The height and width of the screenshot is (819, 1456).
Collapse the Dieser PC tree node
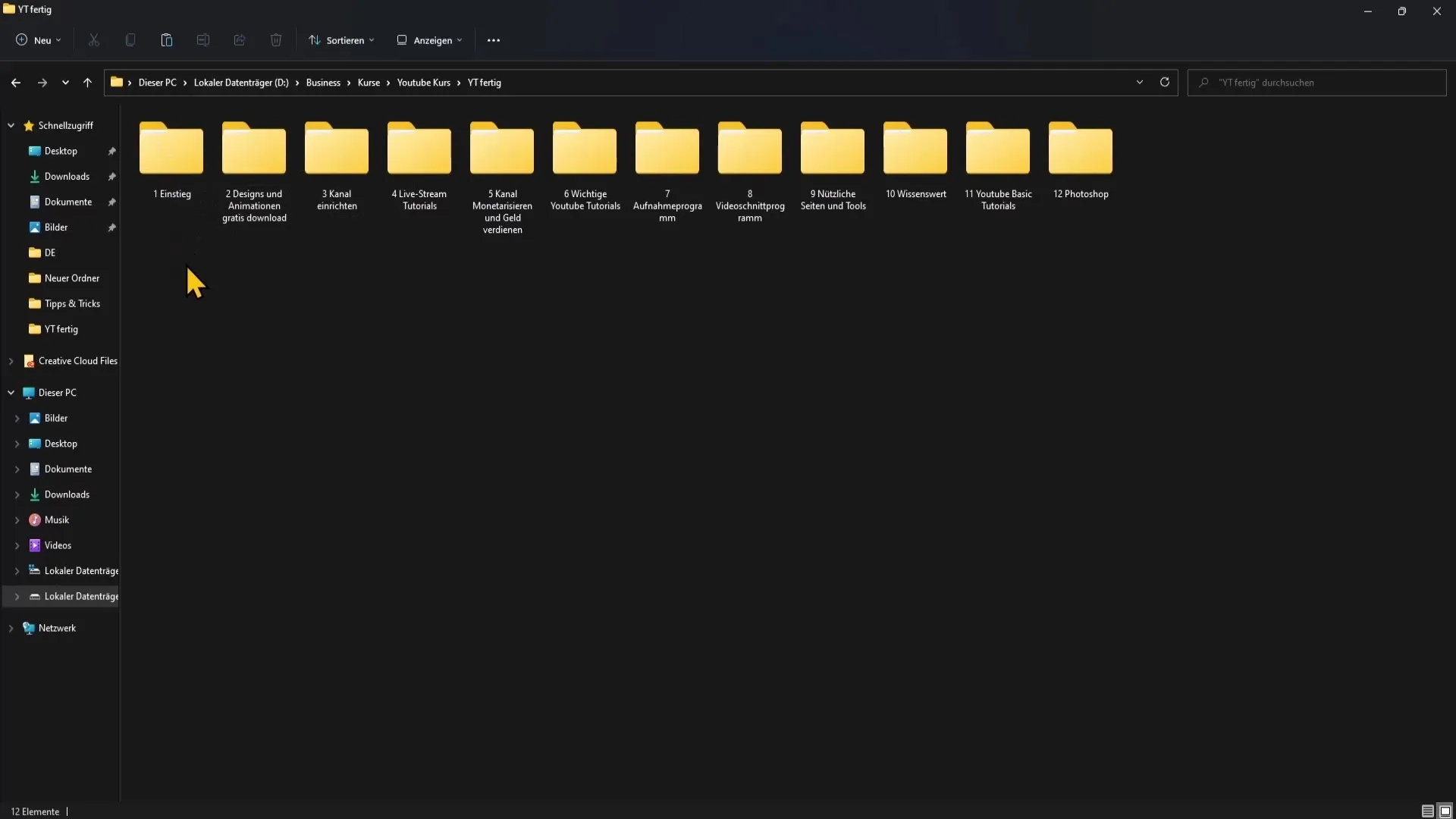[x=11, y=393]
